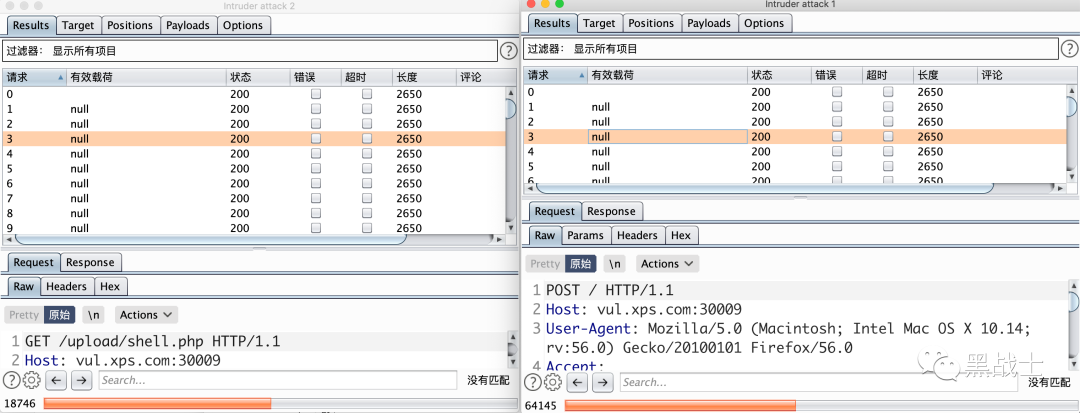
Task: Switch to Payloads tab in attack 2
Action: pyautogui.click(x=187, y=25)
